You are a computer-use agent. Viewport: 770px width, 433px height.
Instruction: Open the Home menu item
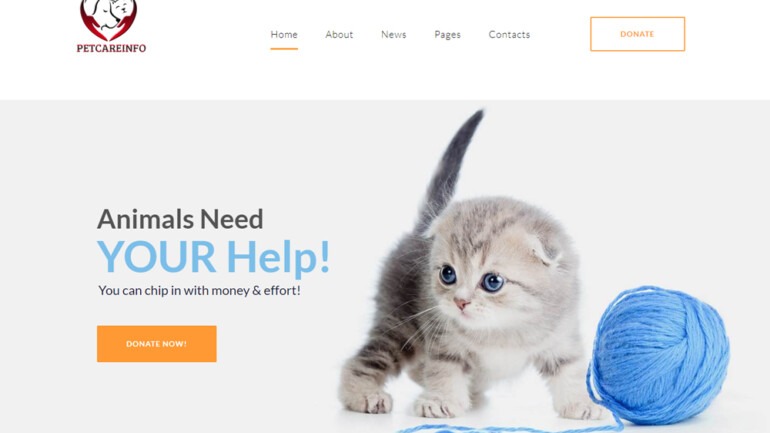click(284, 34)
